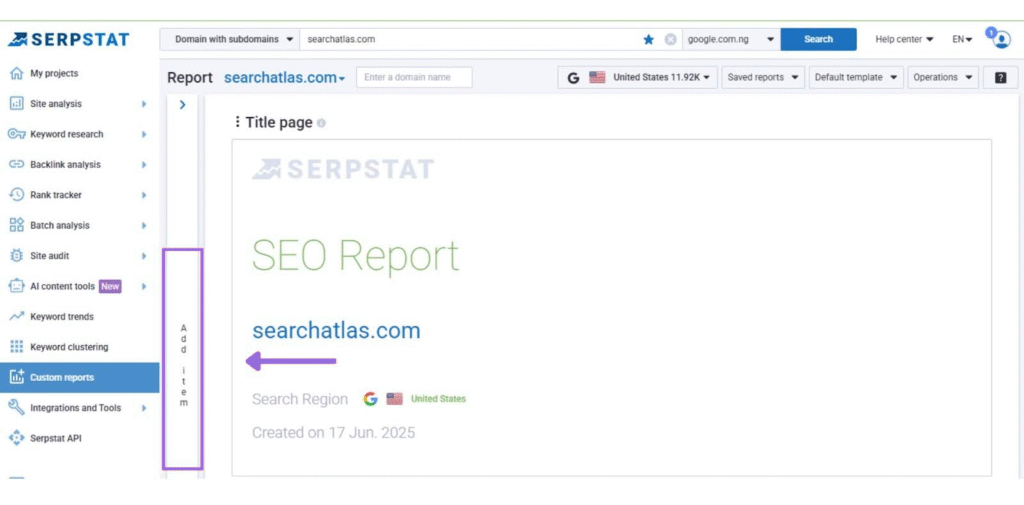
Task: Click the Keyword trends line icon
Action: tap(16, 317)
